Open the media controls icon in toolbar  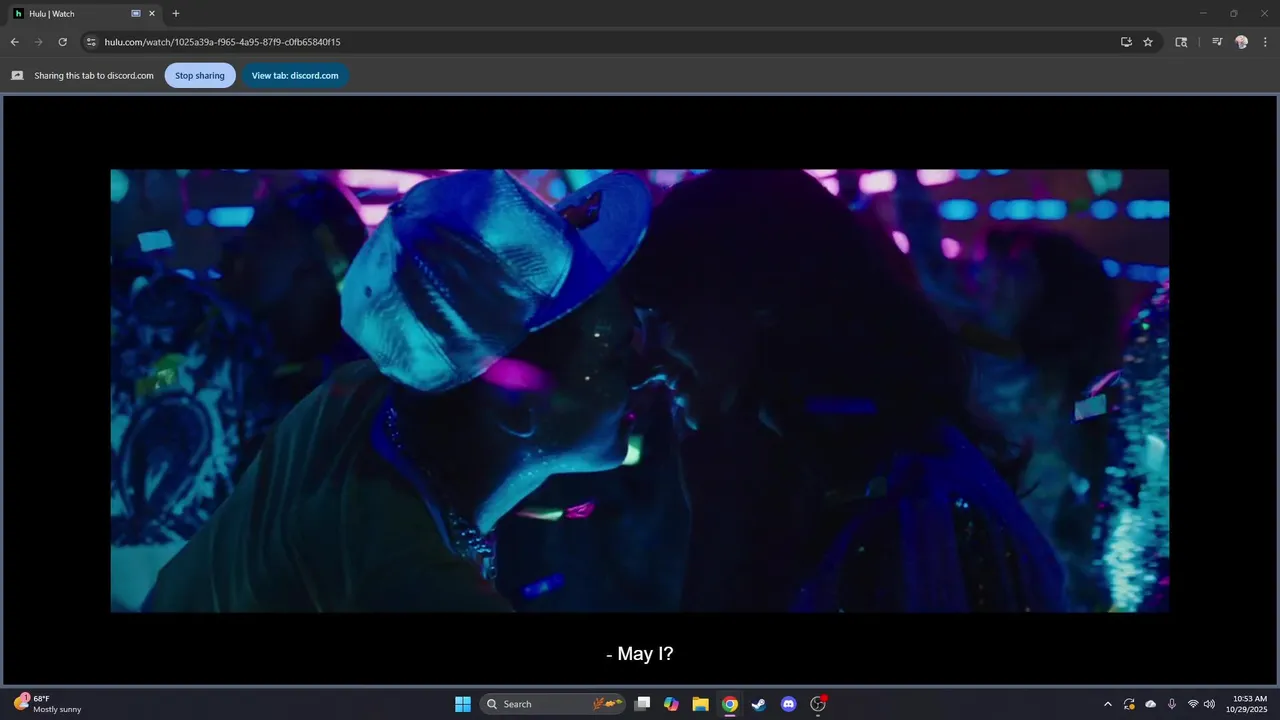tap(1217, 42)
